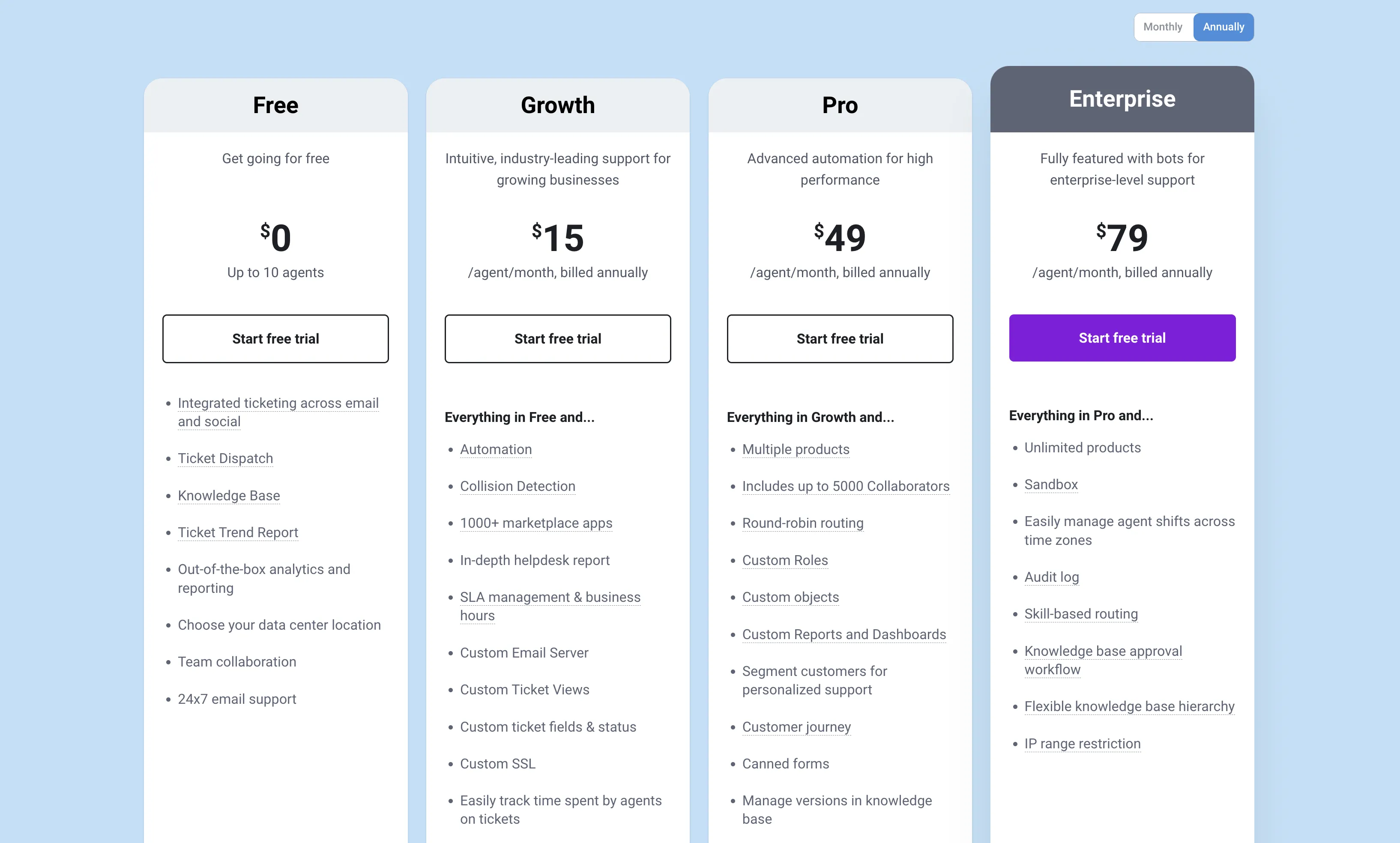Viewport: 1400px width, 843px height.
Task: Open the Knowledge Base feature link
Action: [229, 495]
